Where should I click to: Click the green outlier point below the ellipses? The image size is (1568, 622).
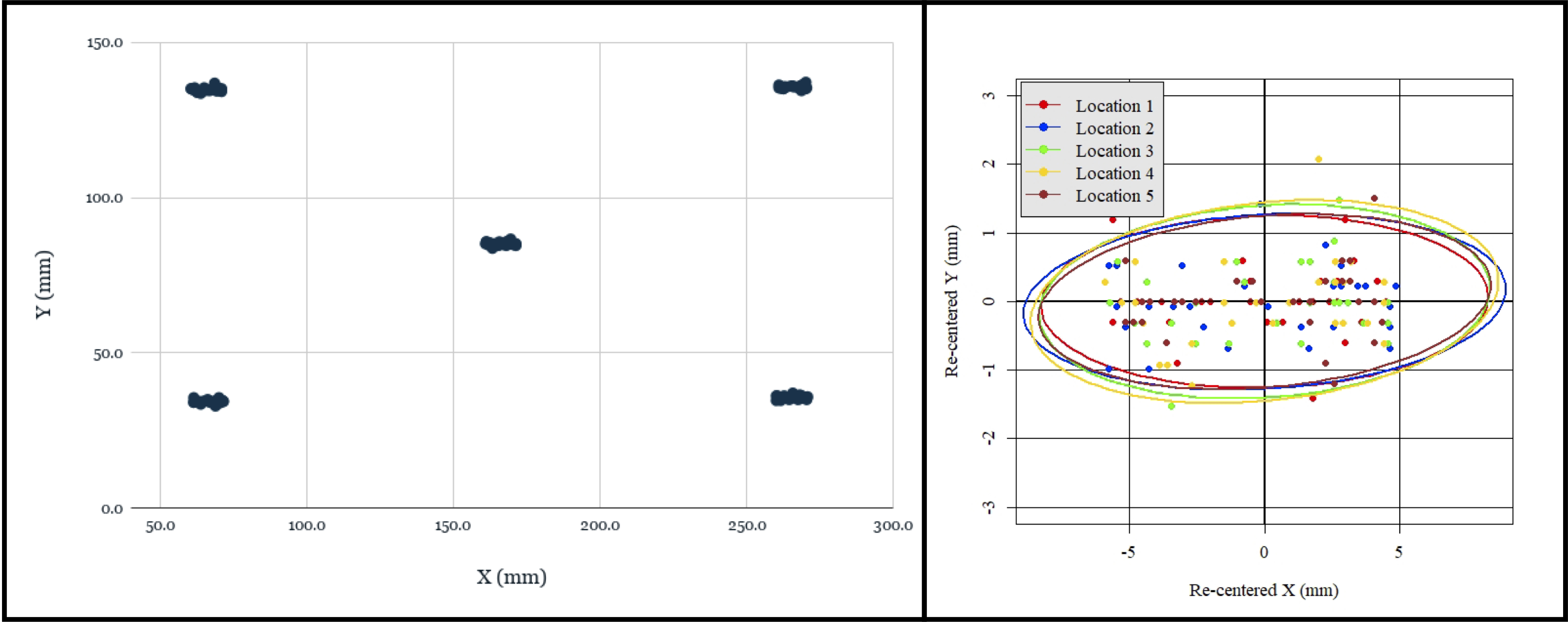(1171, 406)
